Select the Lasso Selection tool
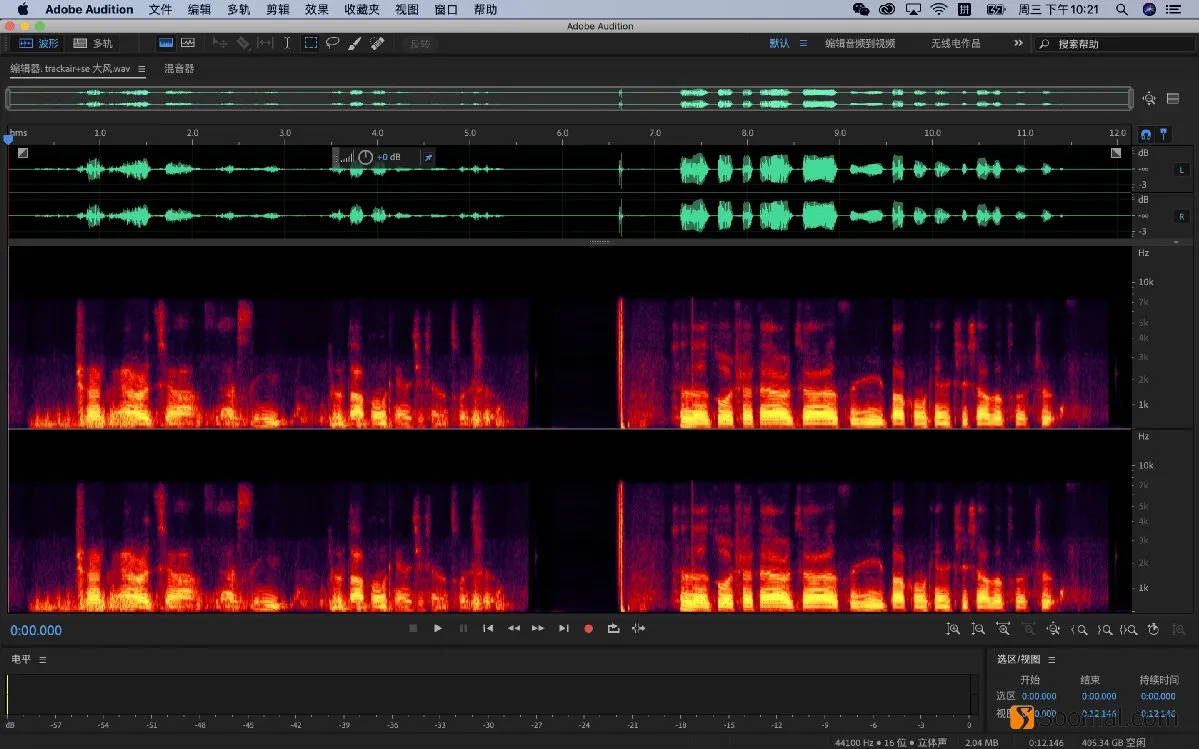The image size is (1199, 749). pos(333,44)
